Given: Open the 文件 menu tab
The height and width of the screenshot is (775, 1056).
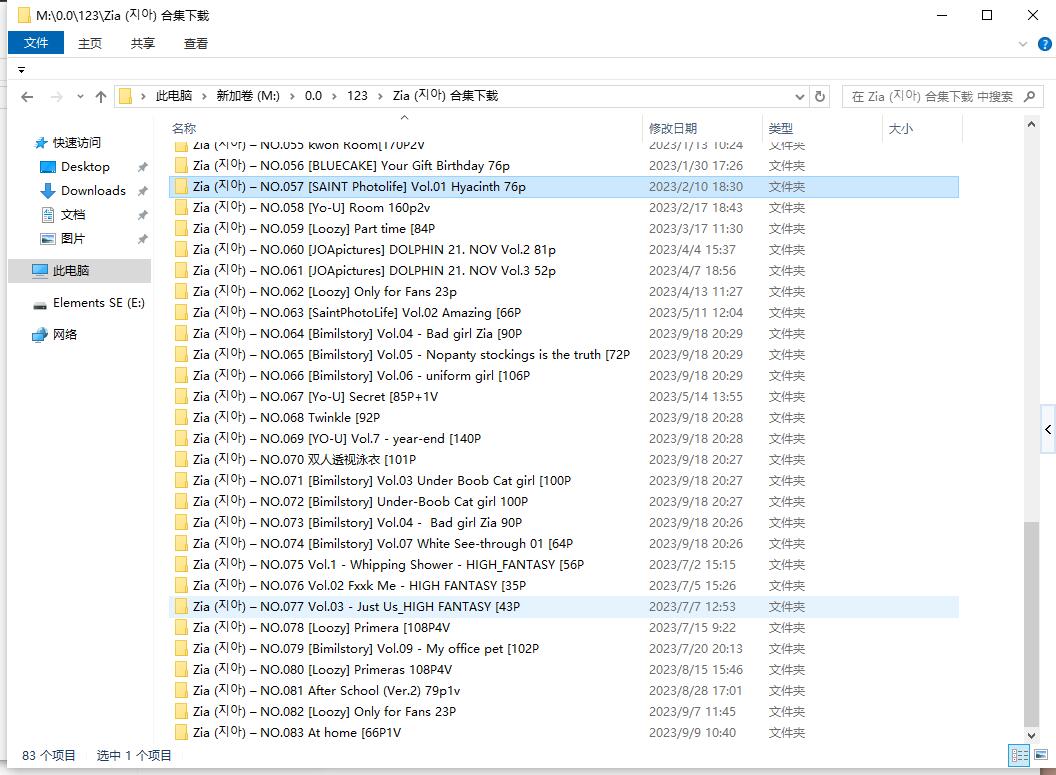Looking at the screenshot, I should pos(36,43).
